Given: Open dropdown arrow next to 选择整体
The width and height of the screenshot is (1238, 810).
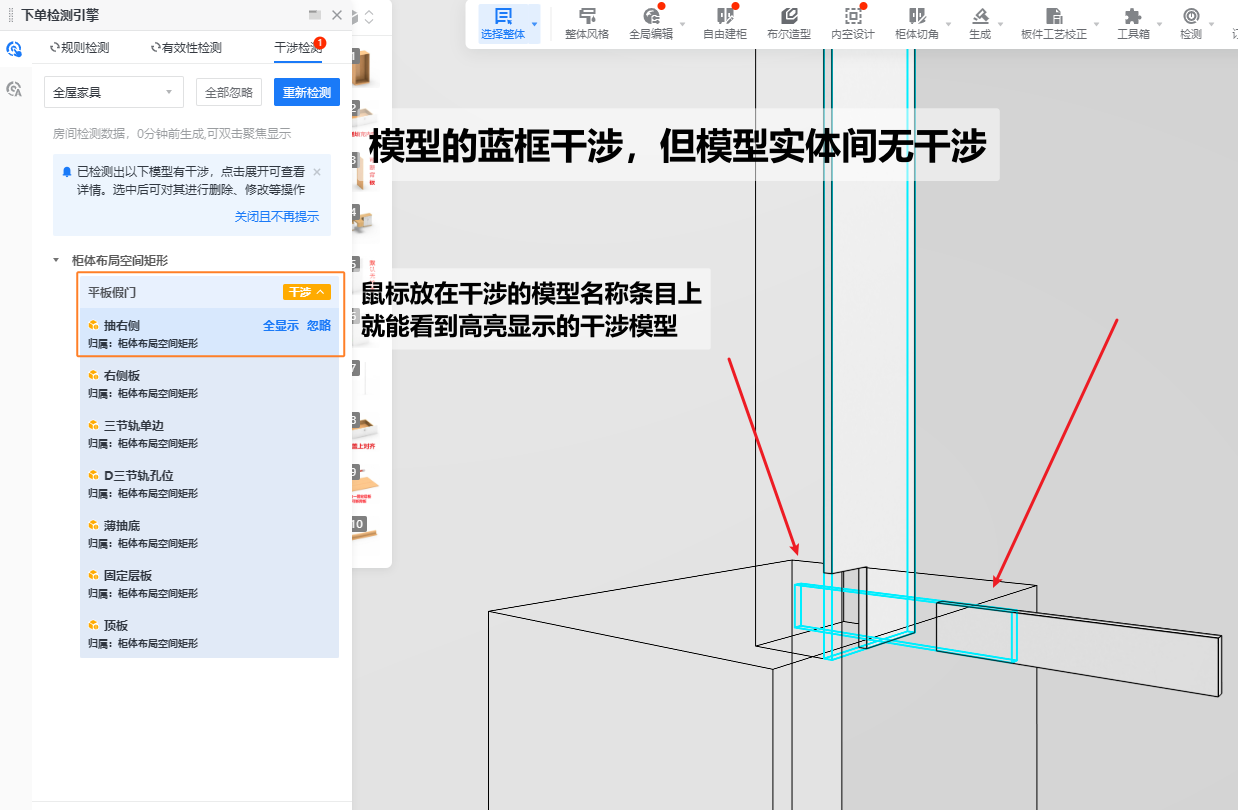Looking at the screenshot, I should coord(534,23).
